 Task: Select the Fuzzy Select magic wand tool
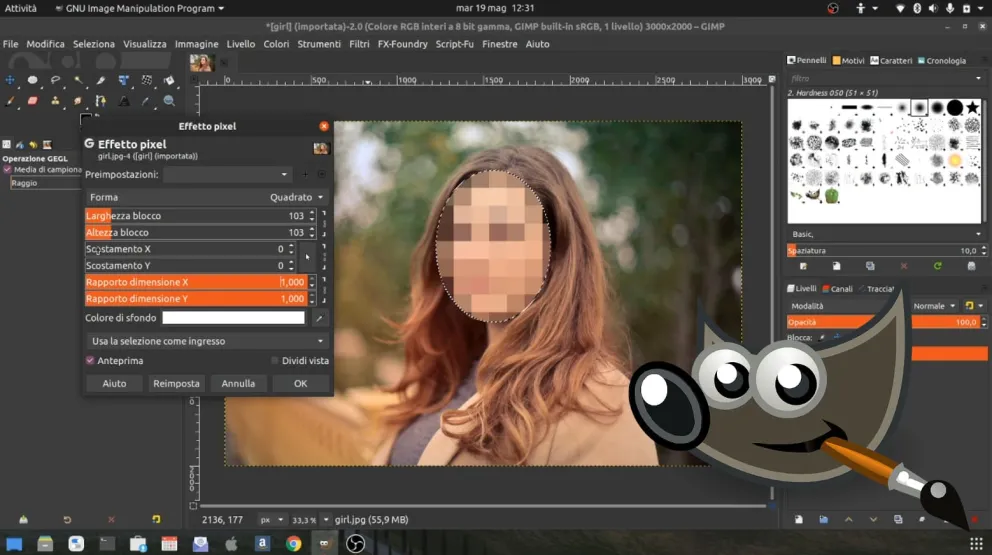[78, 80]
